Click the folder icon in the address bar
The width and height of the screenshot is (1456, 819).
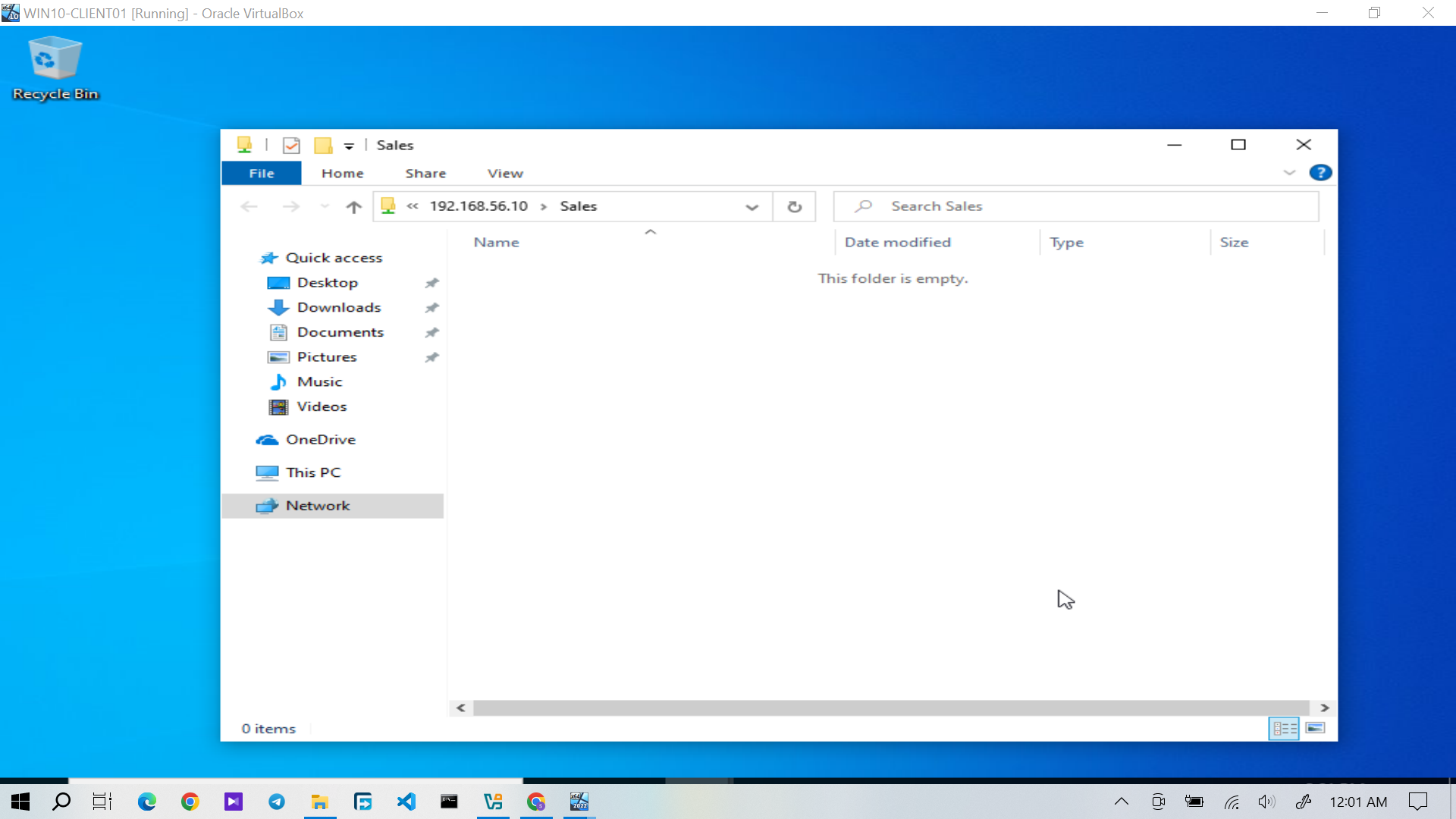(388, 206)
